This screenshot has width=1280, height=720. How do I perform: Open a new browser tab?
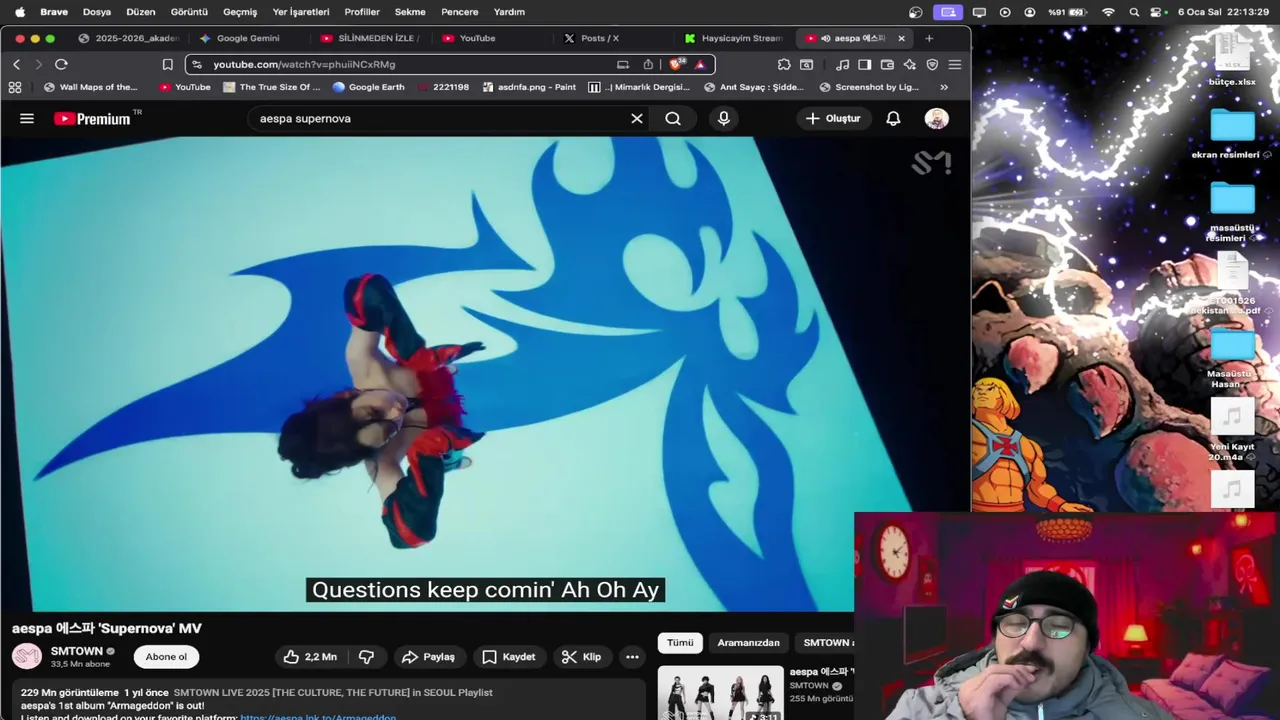tap(929, 38)
